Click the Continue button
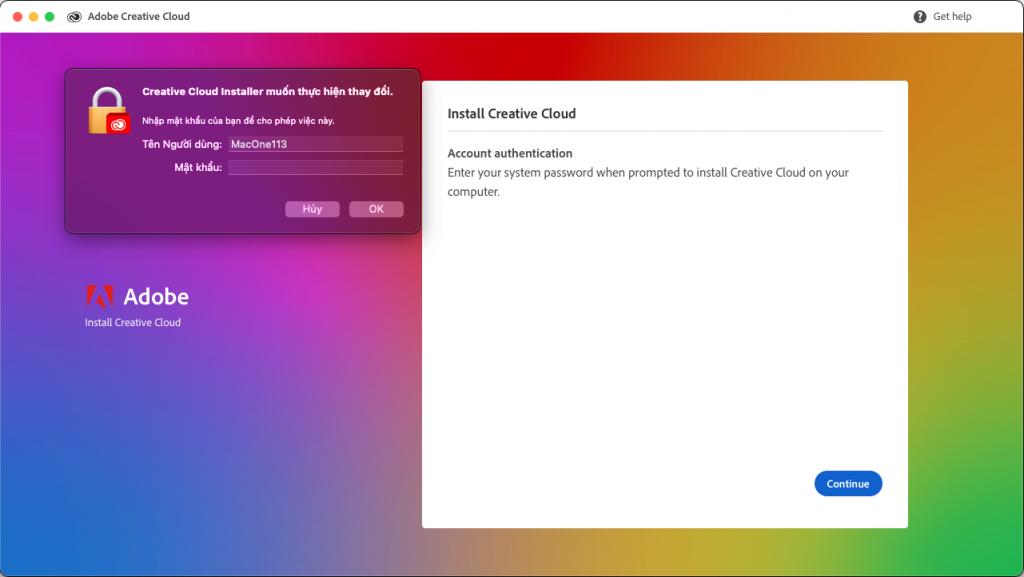The image size is (1024, 577). (x=848, y=484)
